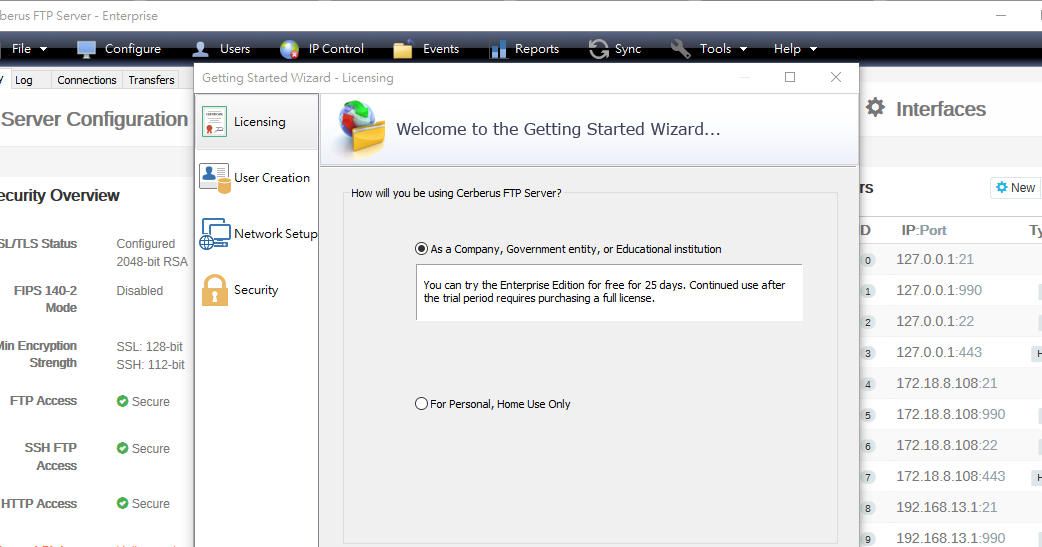The width and height of the screenshot is (1042, 547).
Task: Click the IP:Port column header
Action: point(924,230)
